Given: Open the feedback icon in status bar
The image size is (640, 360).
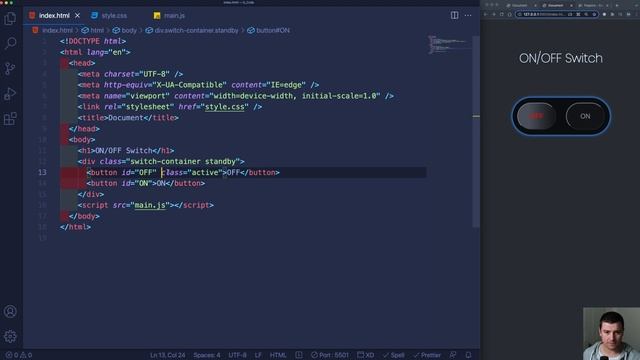Looking at the screenshot, I should [x=453, y=355].
